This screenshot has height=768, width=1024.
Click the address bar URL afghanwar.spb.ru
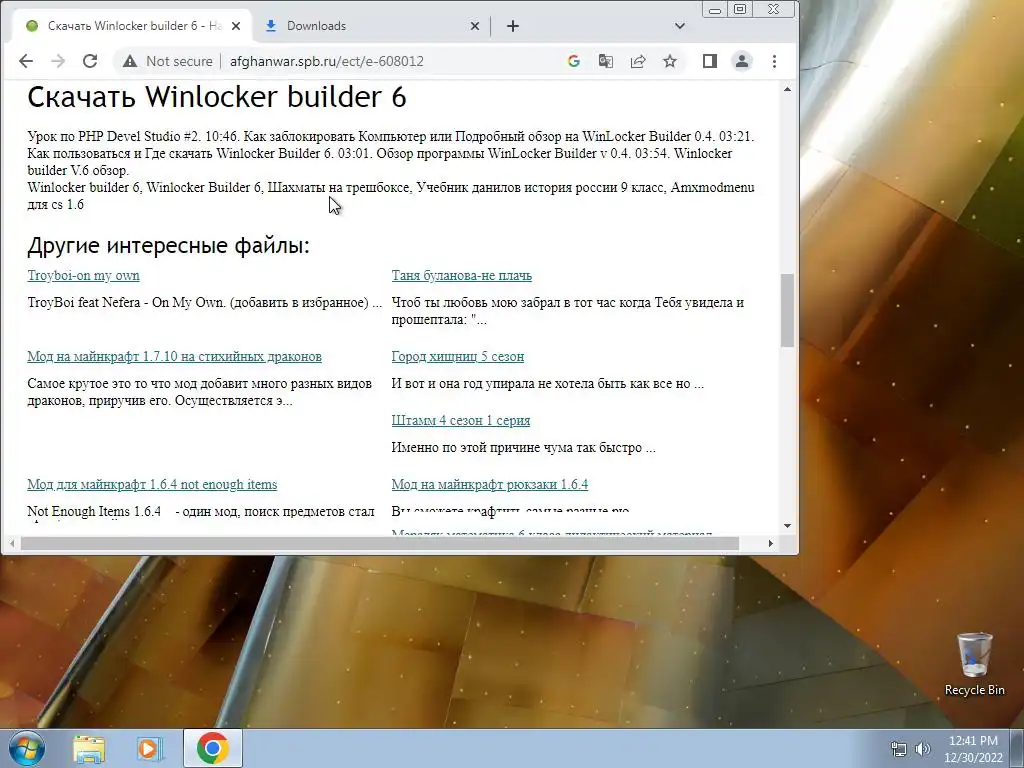pyautogui.click(x=327, y=61)
